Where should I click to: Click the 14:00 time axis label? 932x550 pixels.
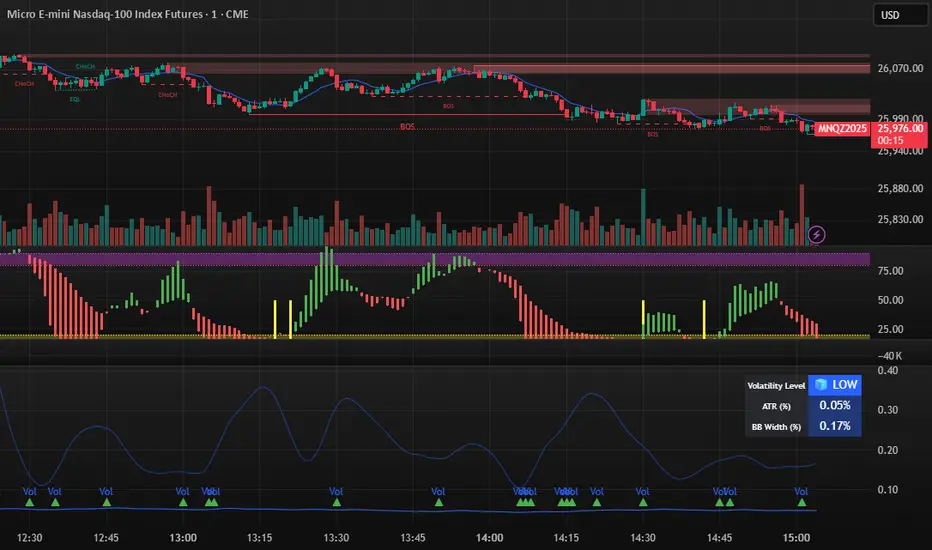(x=490, y=538)
